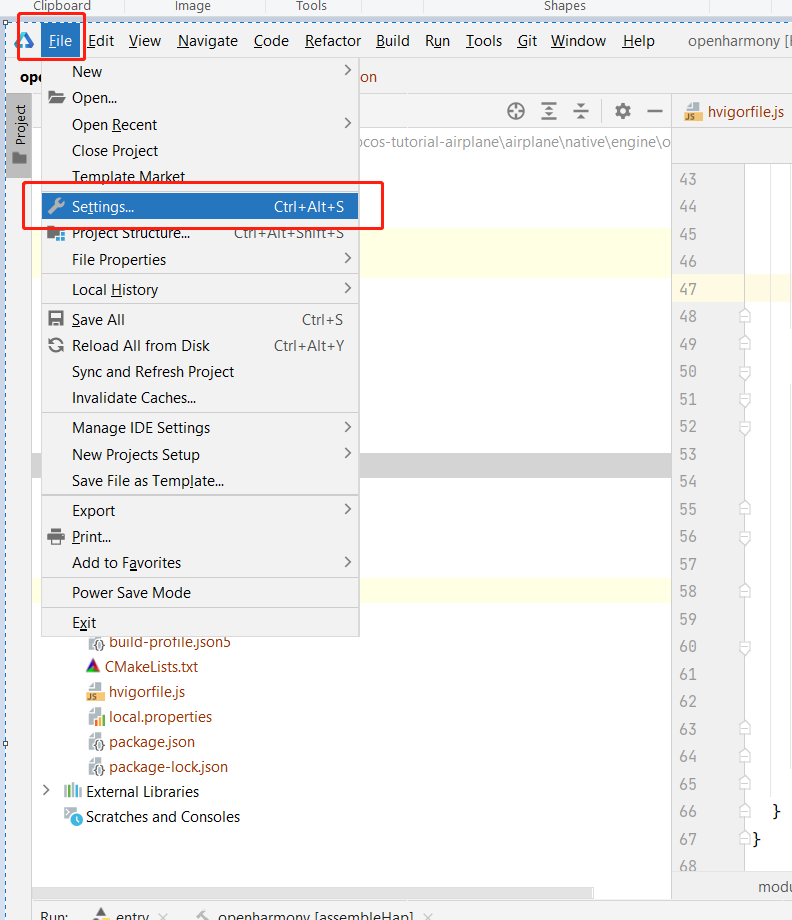Expand the Open Recent submenu
Image resolution: width=792 pixels, height=920 pixels.
pos(200,124)
